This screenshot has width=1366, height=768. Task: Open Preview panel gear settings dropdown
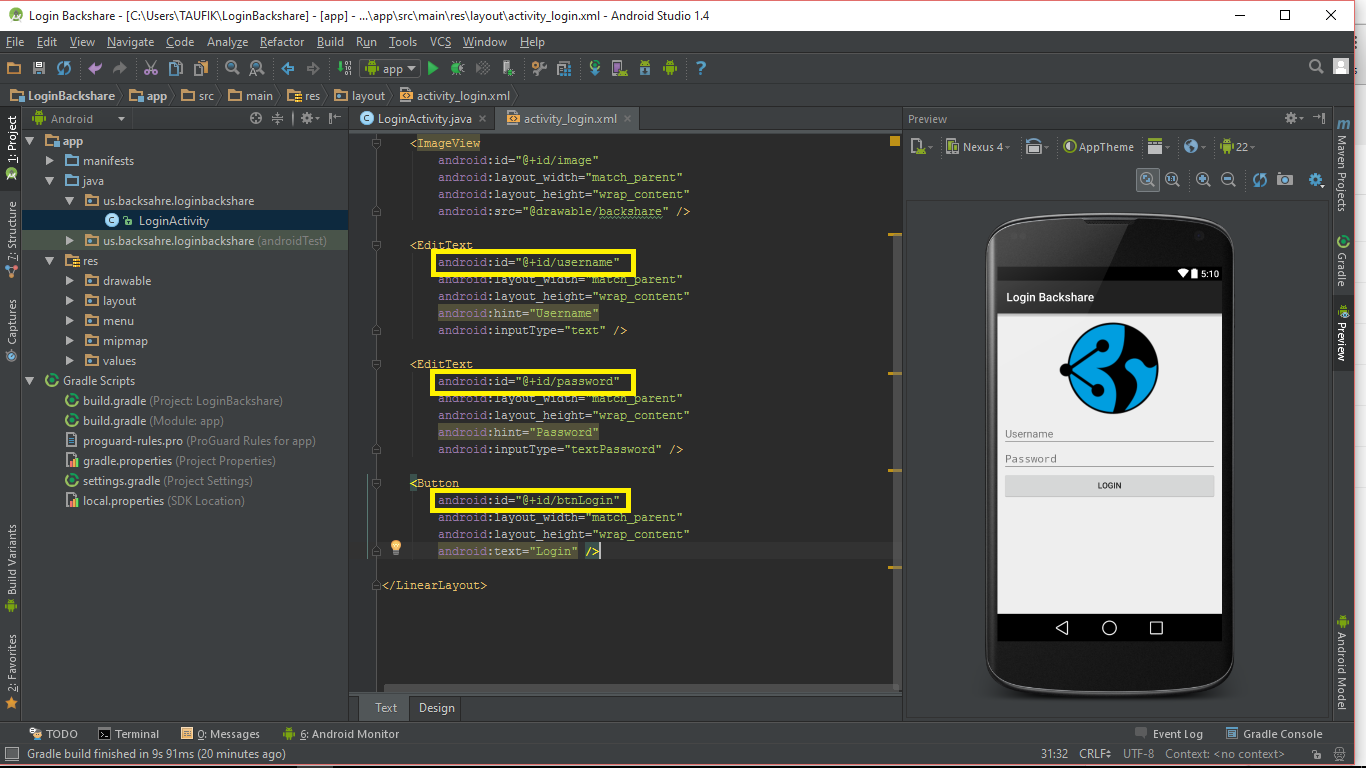pos(1295,118)
